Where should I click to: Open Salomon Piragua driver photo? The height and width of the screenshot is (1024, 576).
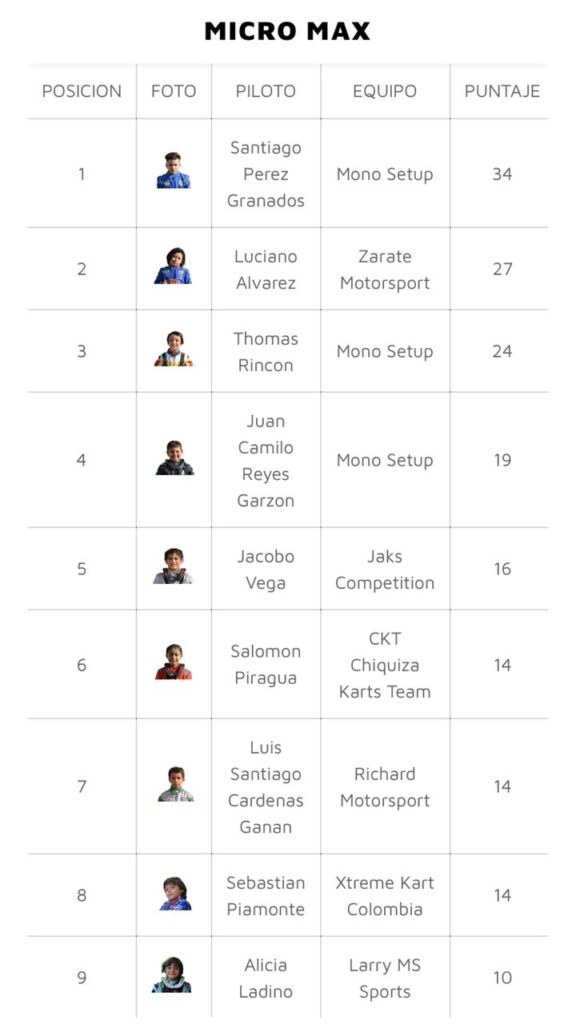pyautogui.click(x=173, y=662)
